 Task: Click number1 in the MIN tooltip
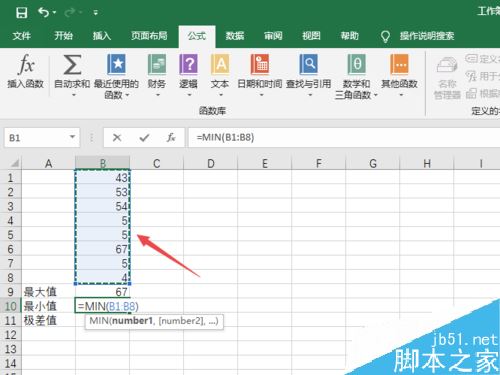point(132,321)
